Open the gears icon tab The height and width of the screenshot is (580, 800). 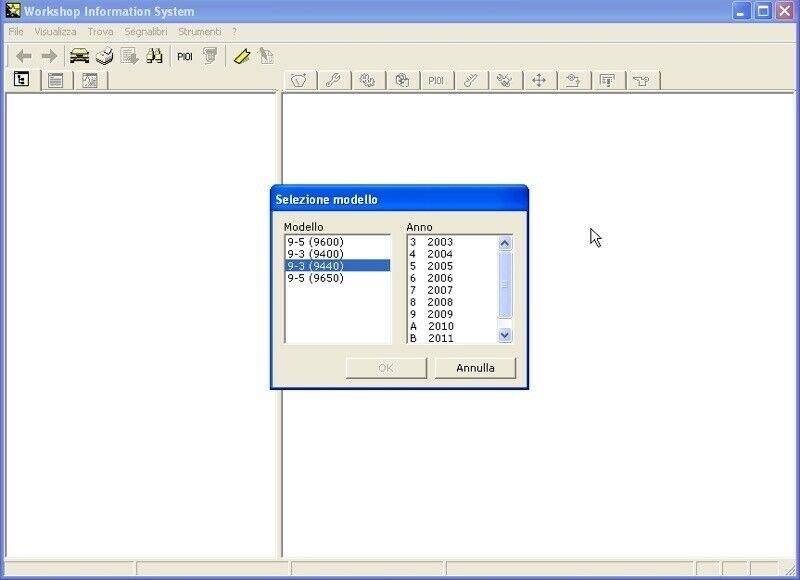pos(367,80)
